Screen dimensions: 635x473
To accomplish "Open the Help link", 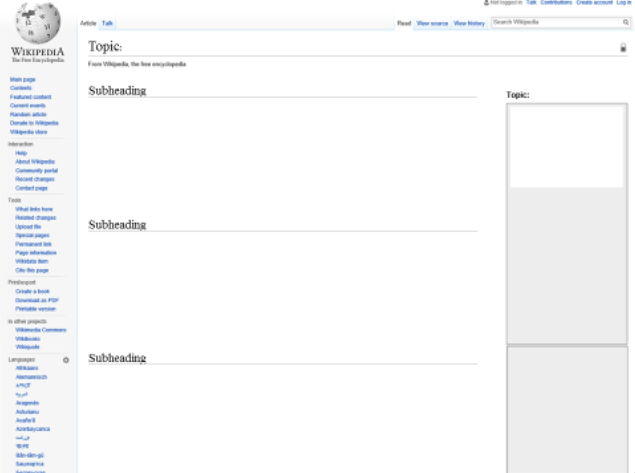I will pos(21,153).
